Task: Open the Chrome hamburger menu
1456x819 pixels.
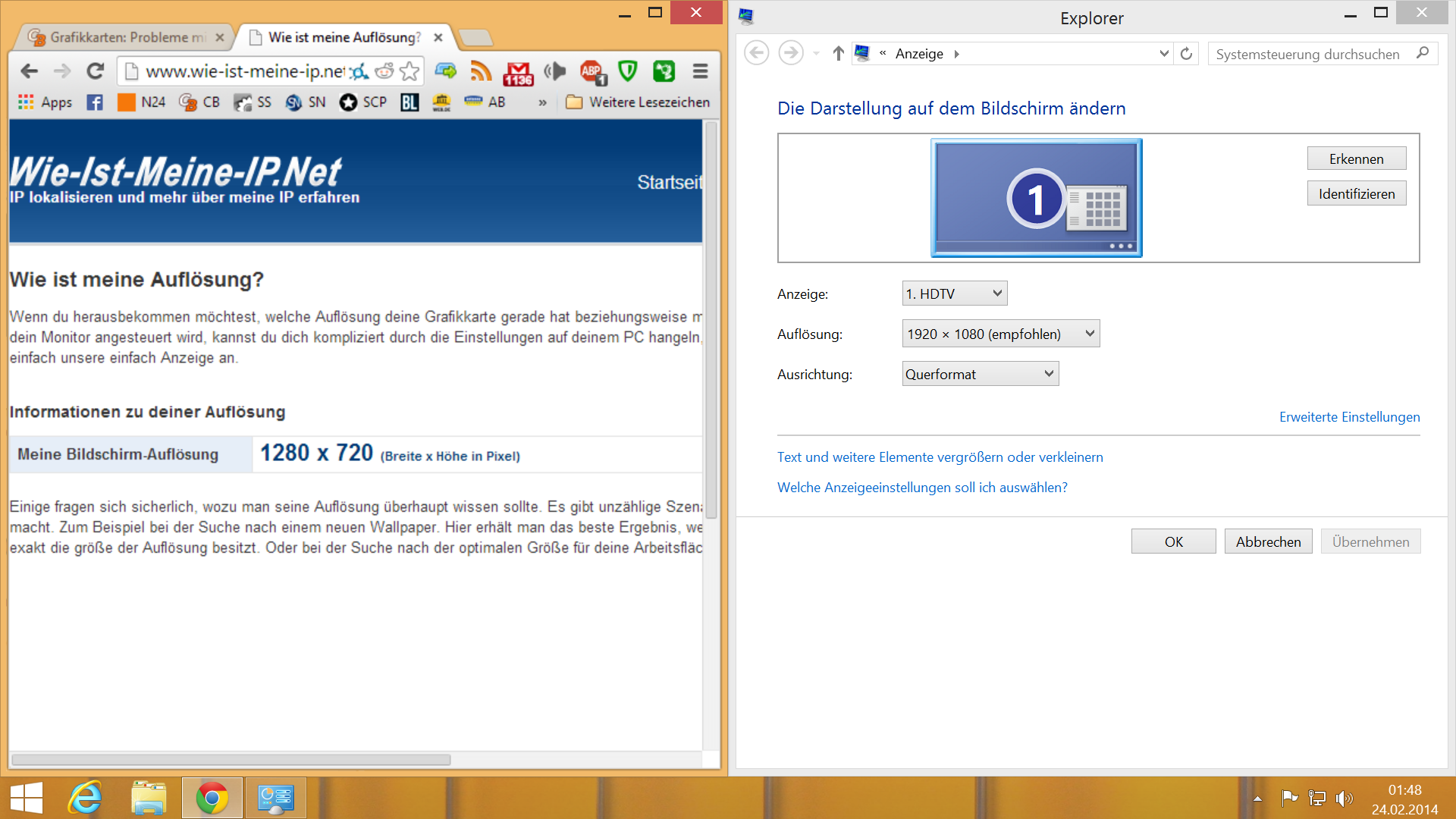Action: point(700,71)
